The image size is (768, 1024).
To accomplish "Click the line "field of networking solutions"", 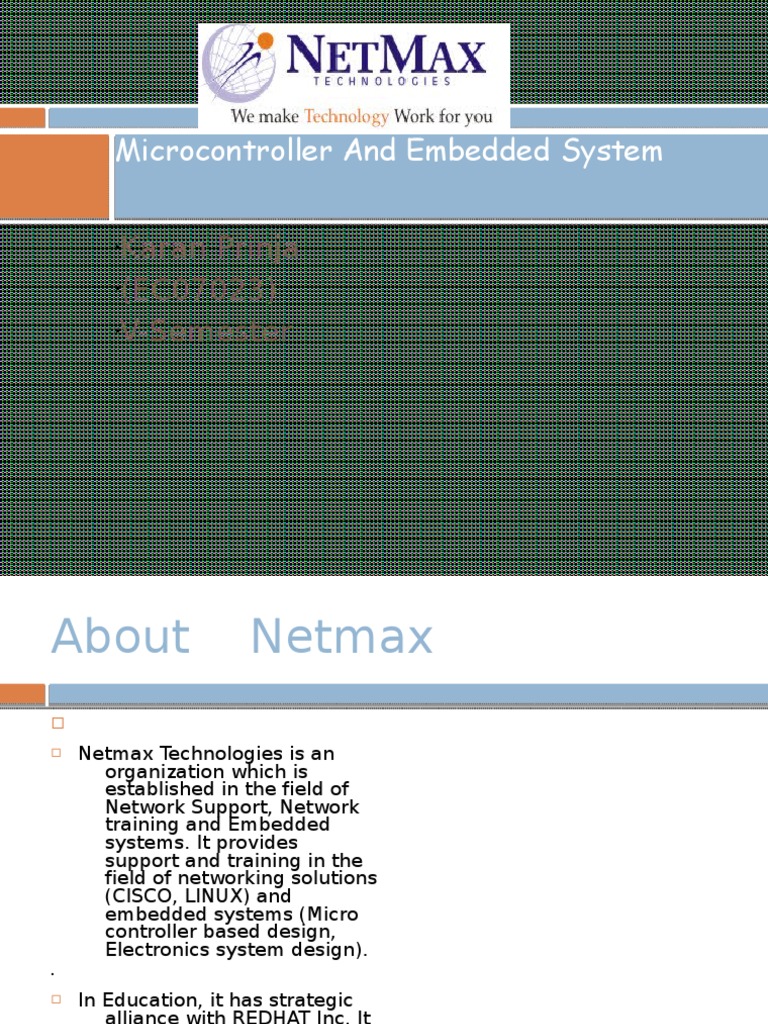I will tap(241, 878).
